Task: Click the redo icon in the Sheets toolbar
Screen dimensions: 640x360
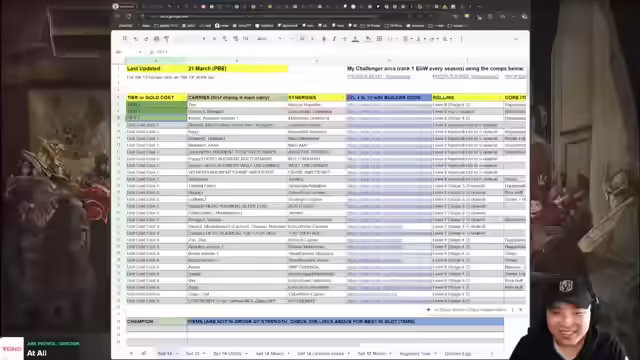Action: 146,39
